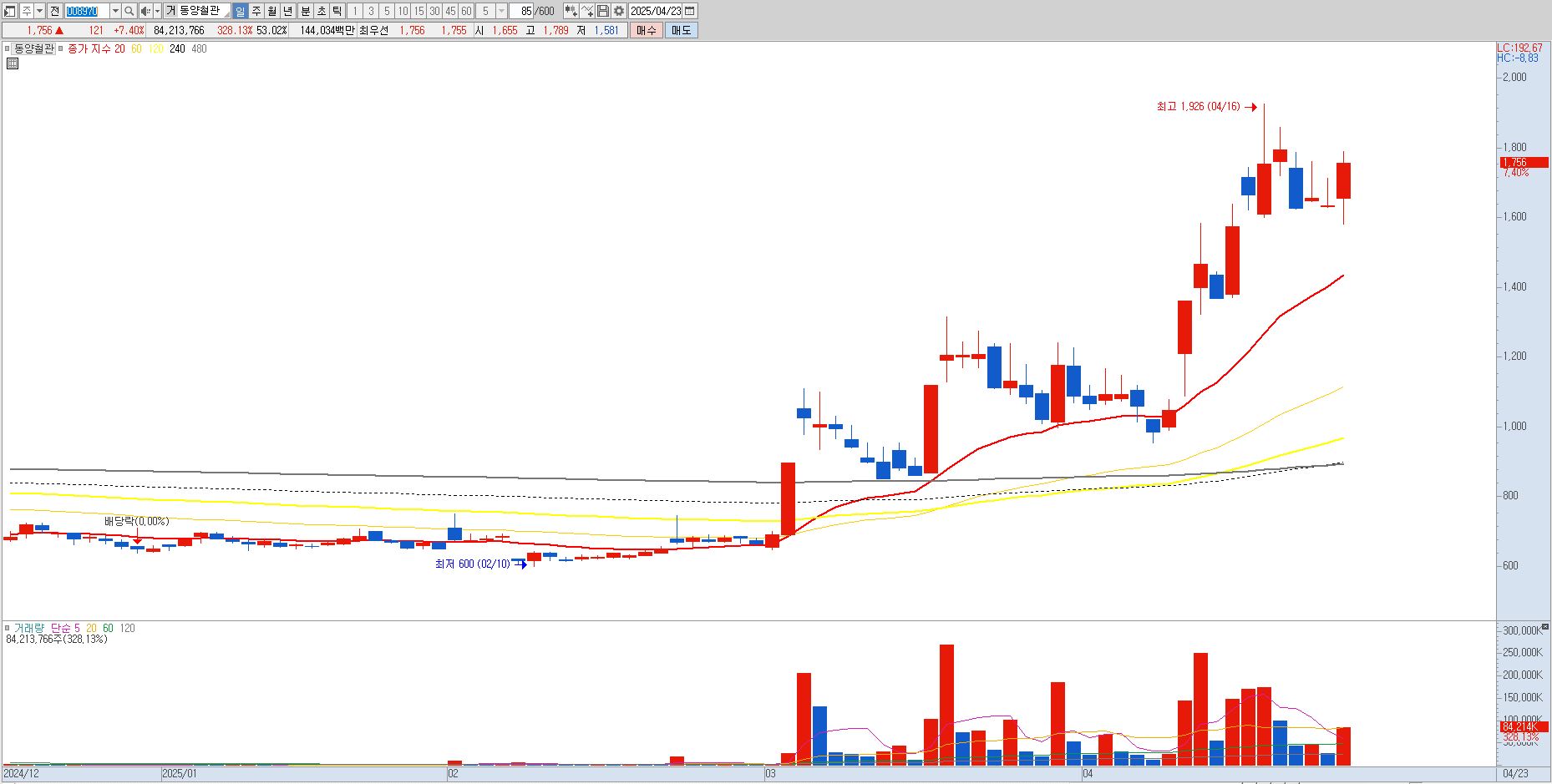Switch to 초 second chart period
Image resolution: width=1552 pixels, height=784 pixels.
[322, 11]
